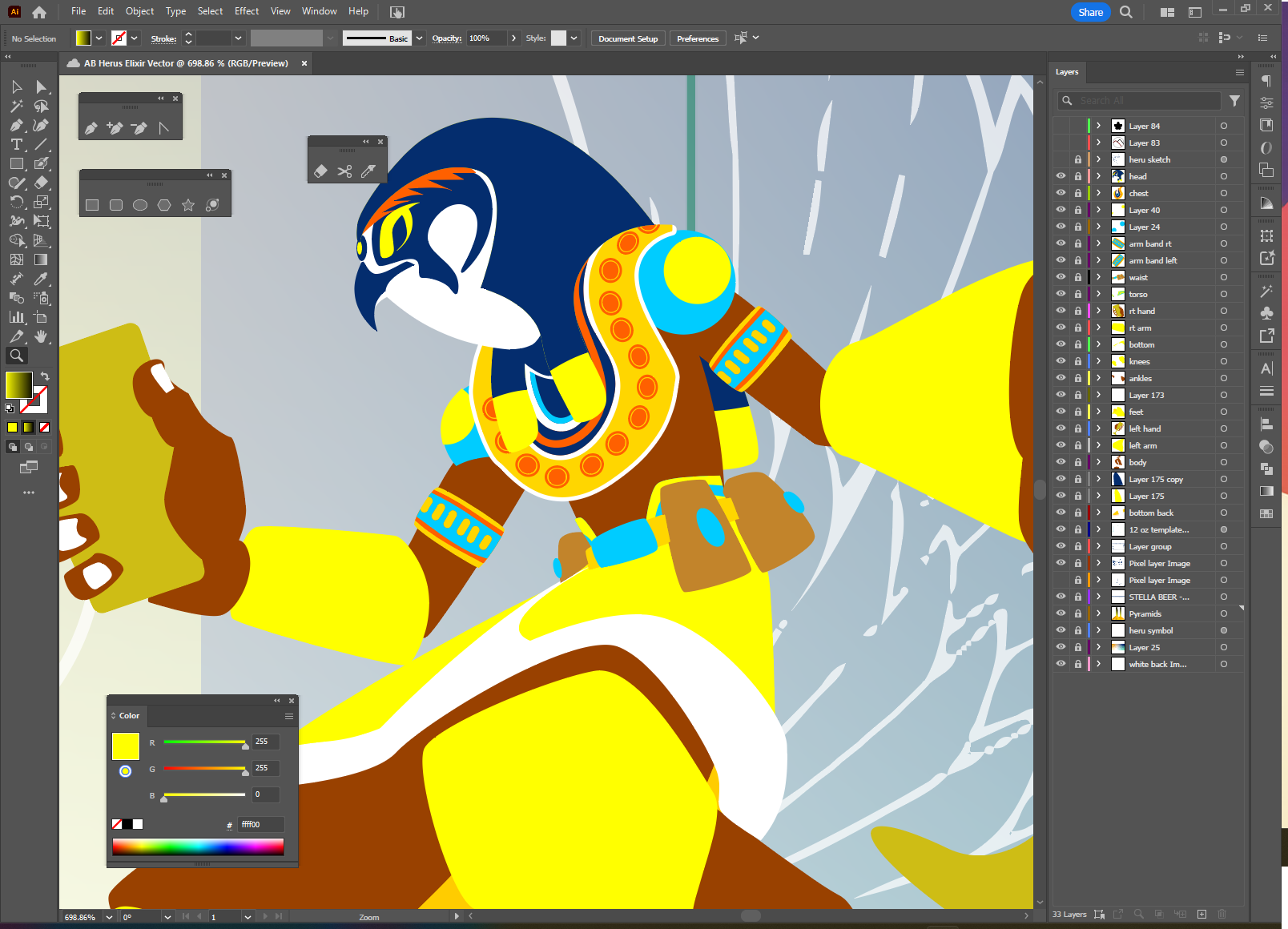This screenshot has width=1288, height=929.
Task: Choose the Line Segment tool
Action: (42, 144)
